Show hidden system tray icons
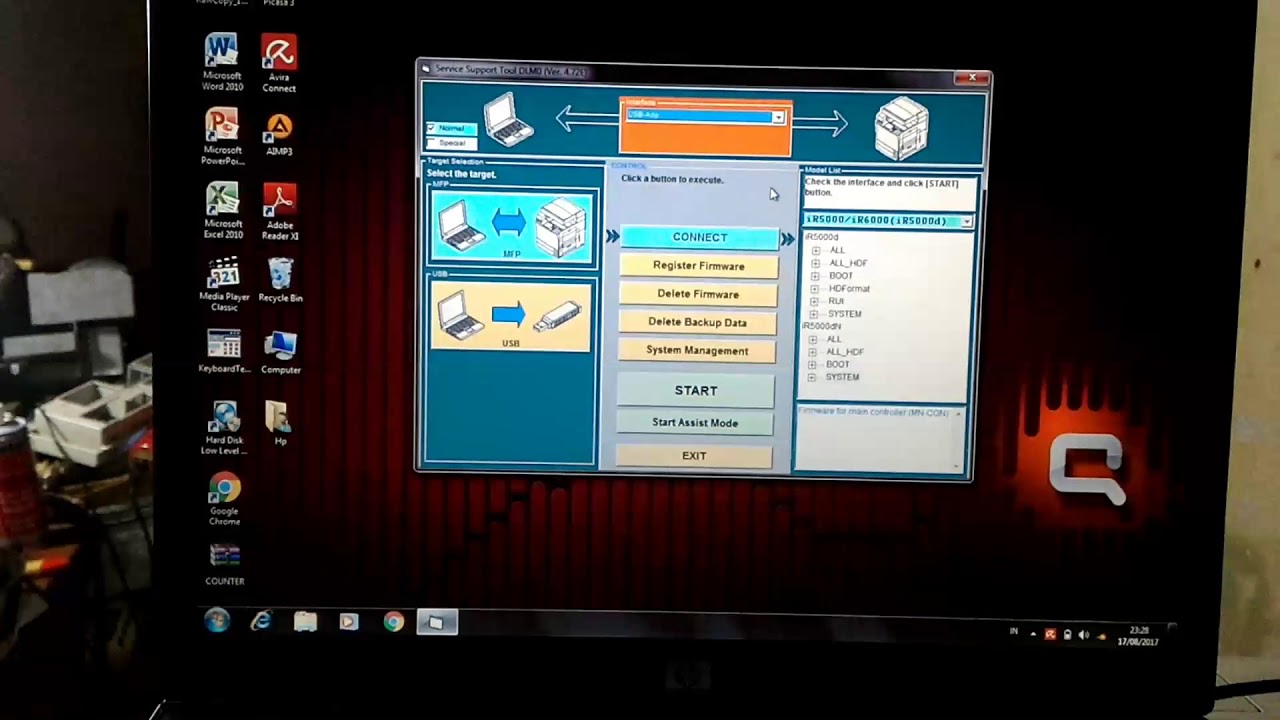This screenshot has height=720, width=1280. click(1033, 634)
